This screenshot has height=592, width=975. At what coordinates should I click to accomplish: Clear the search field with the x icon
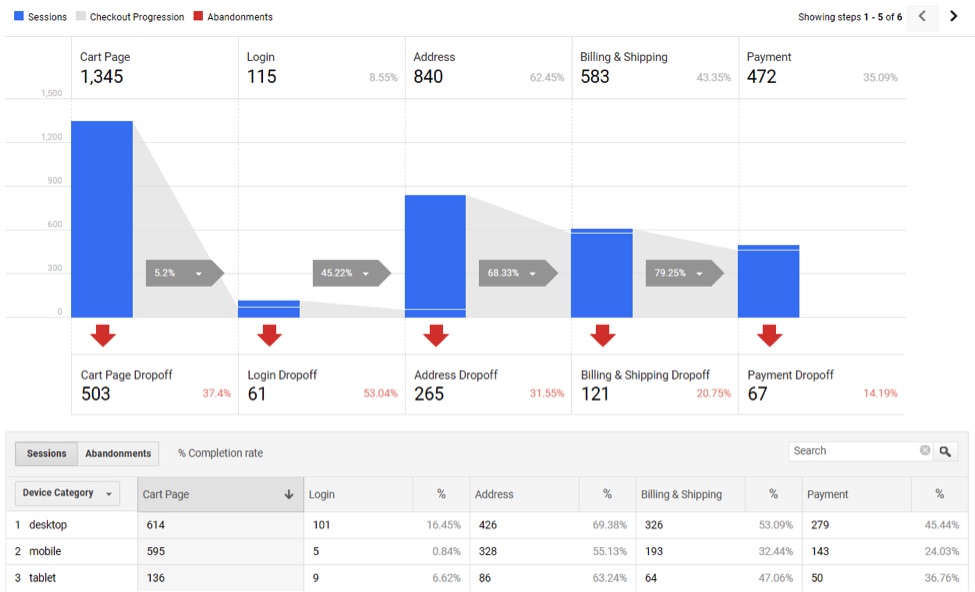coord(924,451)
